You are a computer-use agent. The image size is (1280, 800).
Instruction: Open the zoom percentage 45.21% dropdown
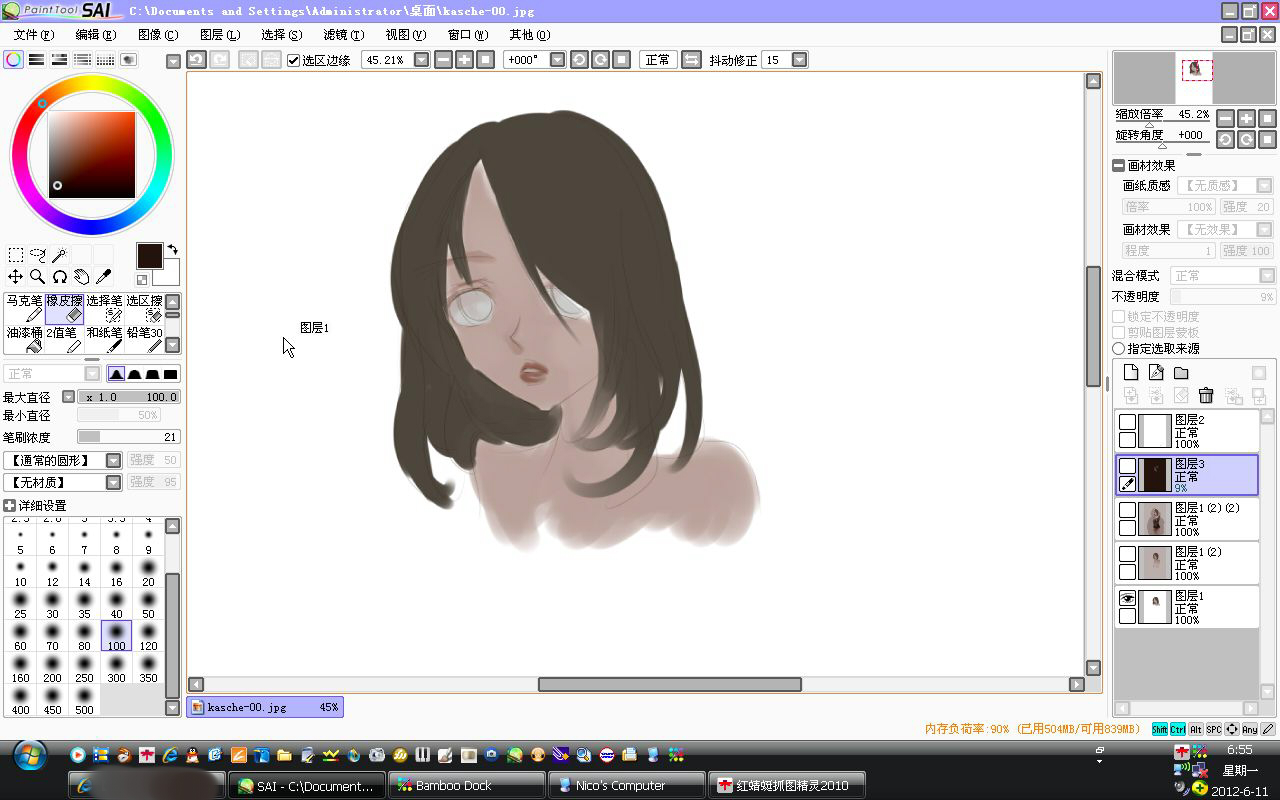click(x=421, y=60)
